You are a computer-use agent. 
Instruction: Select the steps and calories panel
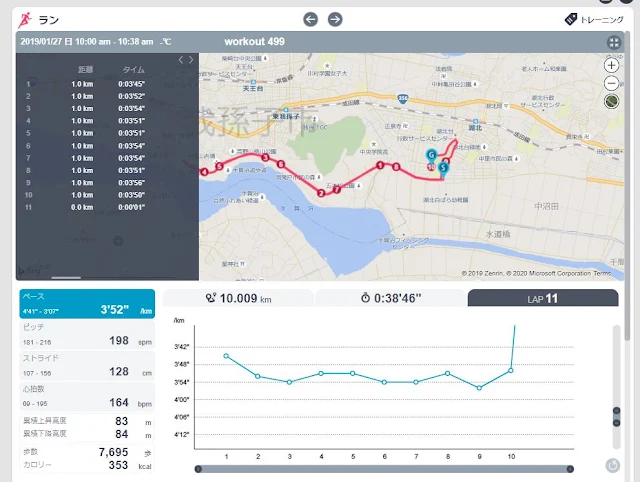pyautogui.click(x=87, y=458)
